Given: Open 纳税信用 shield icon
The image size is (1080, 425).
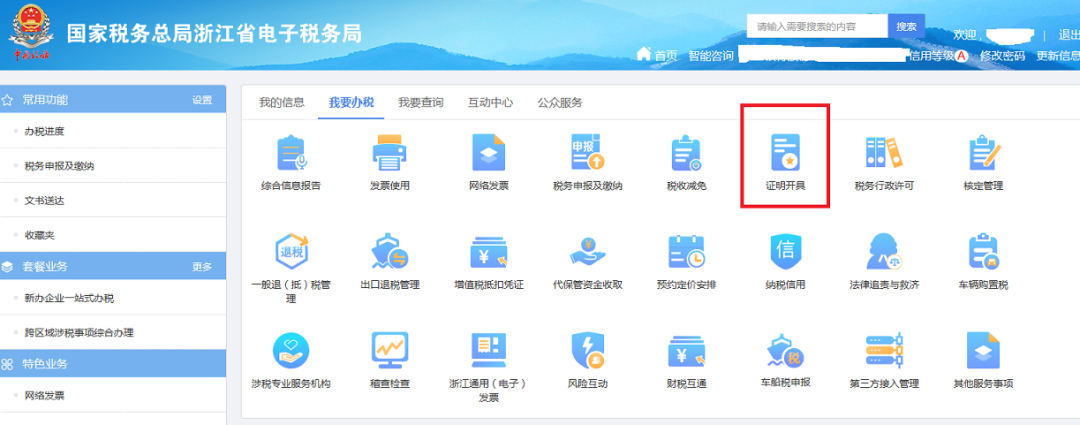Looking at the screenshot, I should pyautogui.click(x=785, y=251).
